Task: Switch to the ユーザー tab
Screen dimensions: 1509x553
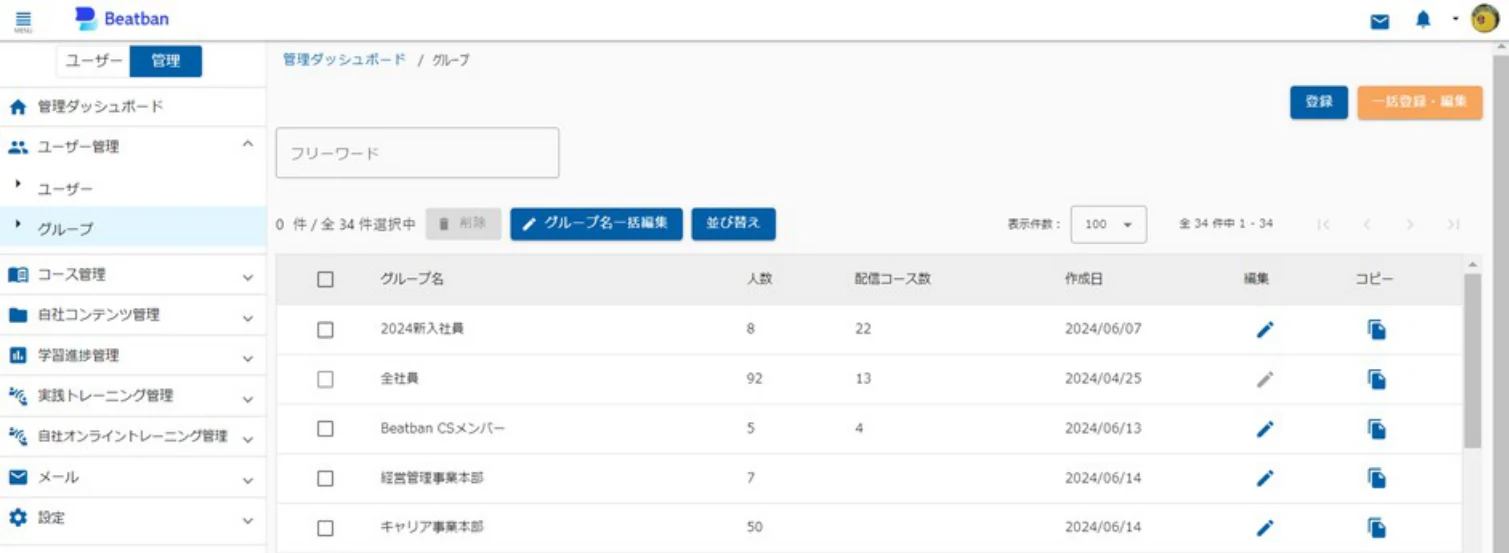Action: (94, 61)
